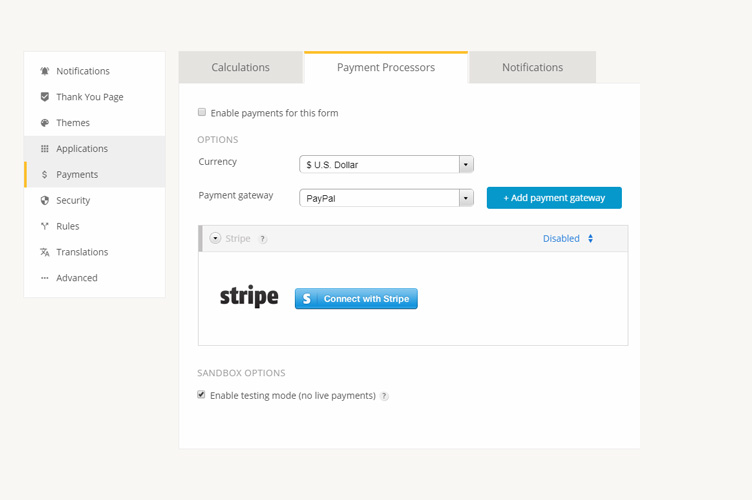Image resolution: width=752 pixels, height=500 pixels.
Task: Click Connect with Stripe button
Action: pyautogui.click(x=356, y=299)
